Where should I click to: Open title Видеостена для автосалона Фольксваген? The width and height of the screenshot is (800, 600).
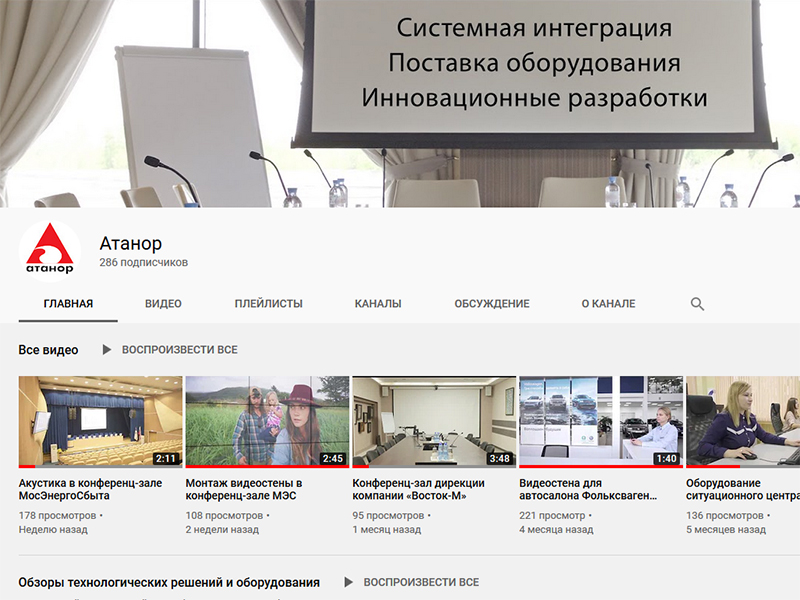point(588,489)
